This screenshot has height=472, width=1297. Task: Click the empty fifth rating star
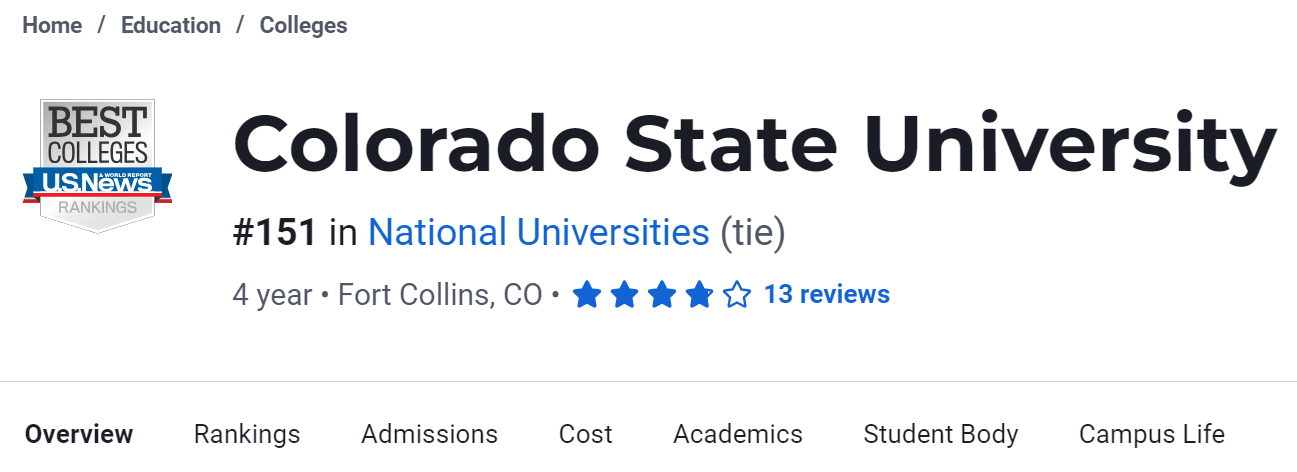pos(737,295)
